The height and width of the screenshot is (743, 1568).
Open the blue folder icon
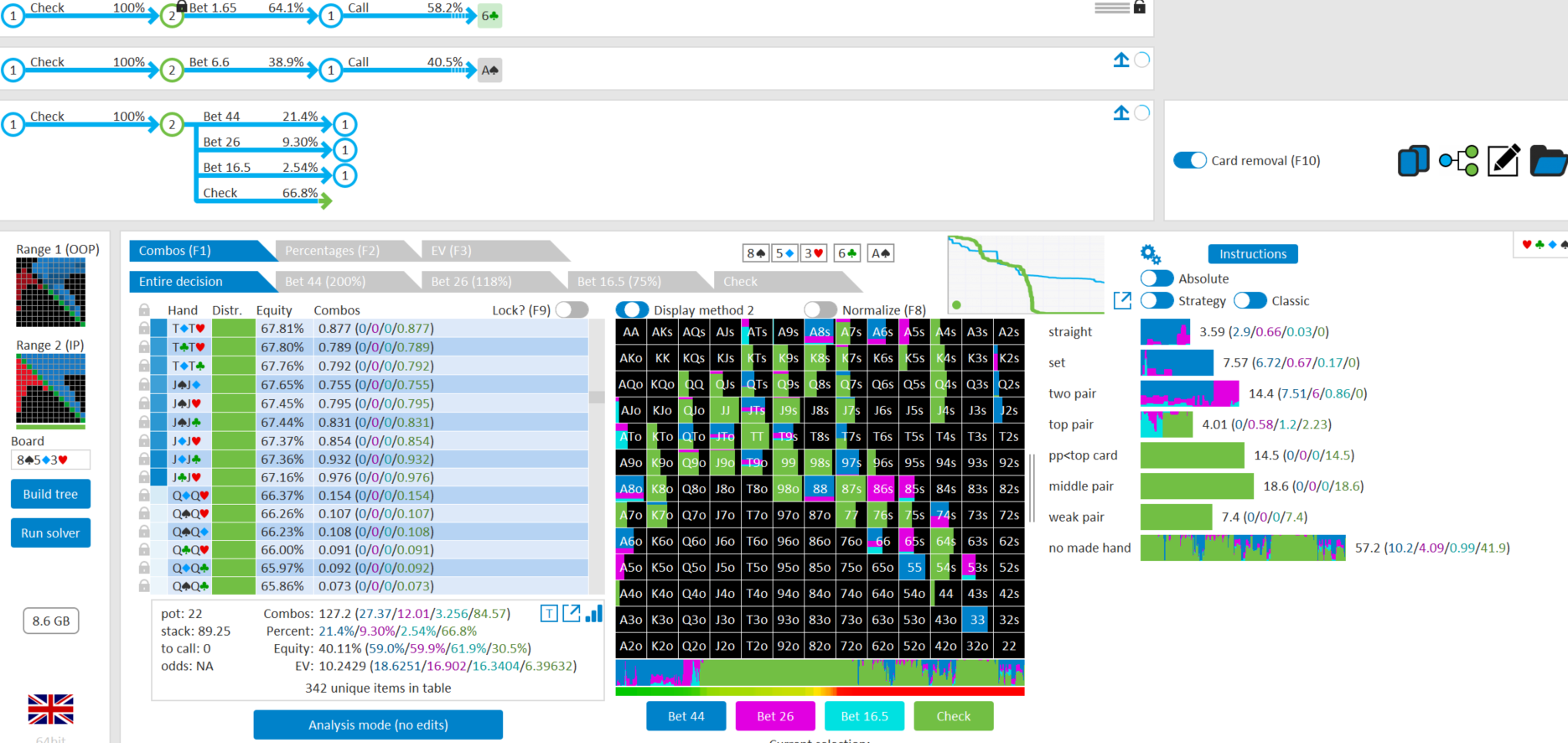pos(1548,160)
